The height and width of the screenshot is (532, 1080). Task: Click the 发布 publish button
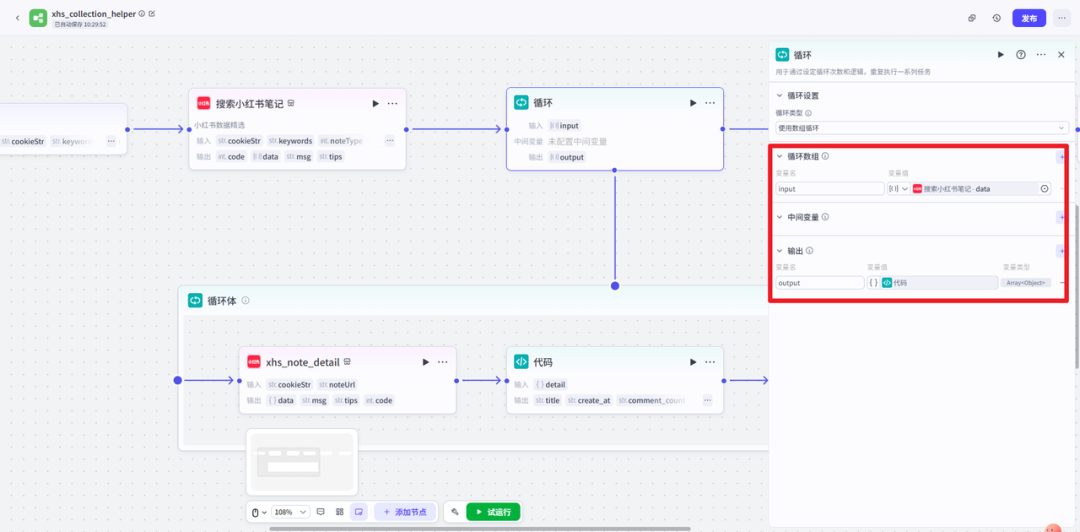[1029, 18]
